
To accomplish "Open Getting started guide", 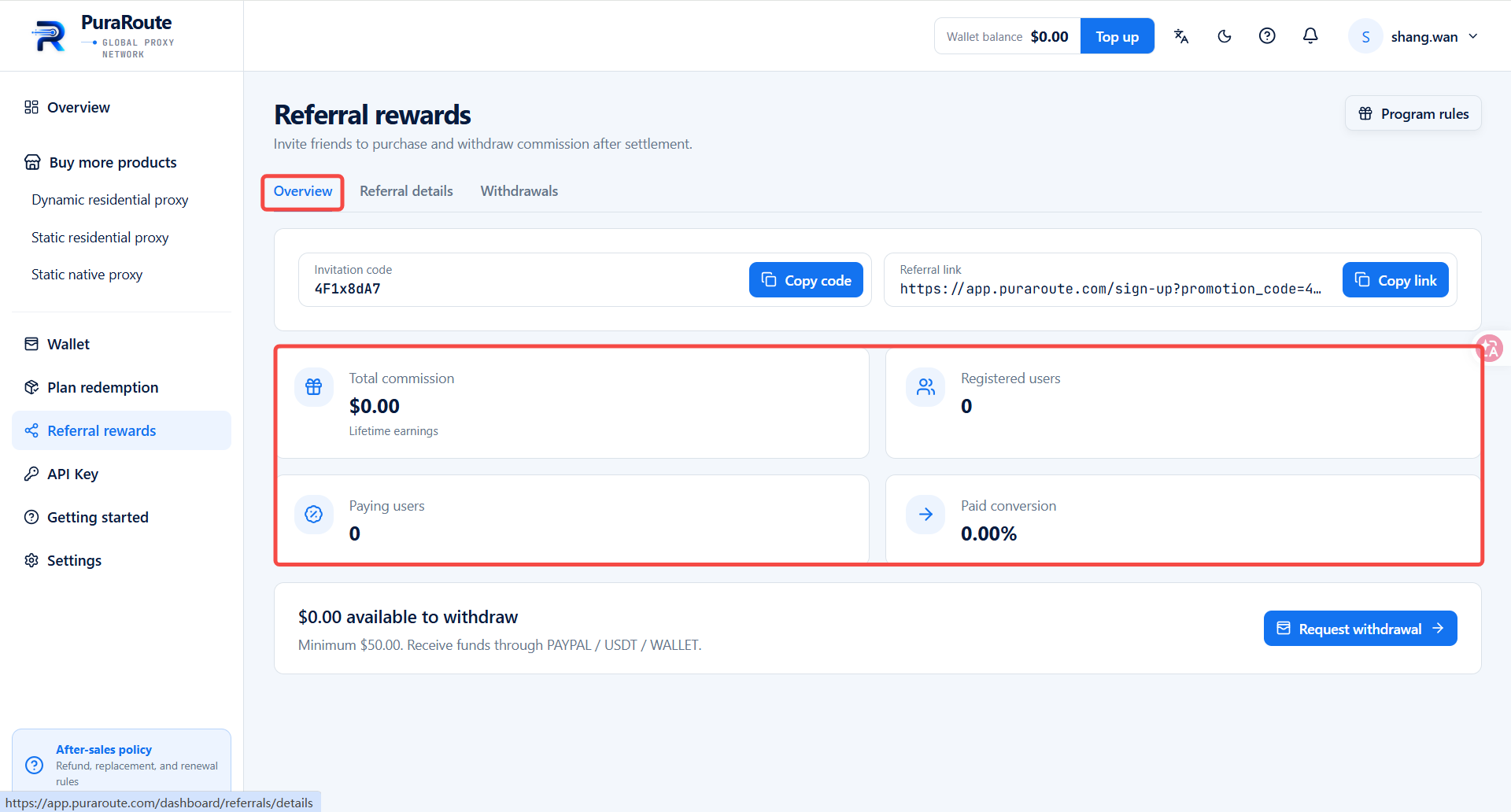I will (122, 517).
